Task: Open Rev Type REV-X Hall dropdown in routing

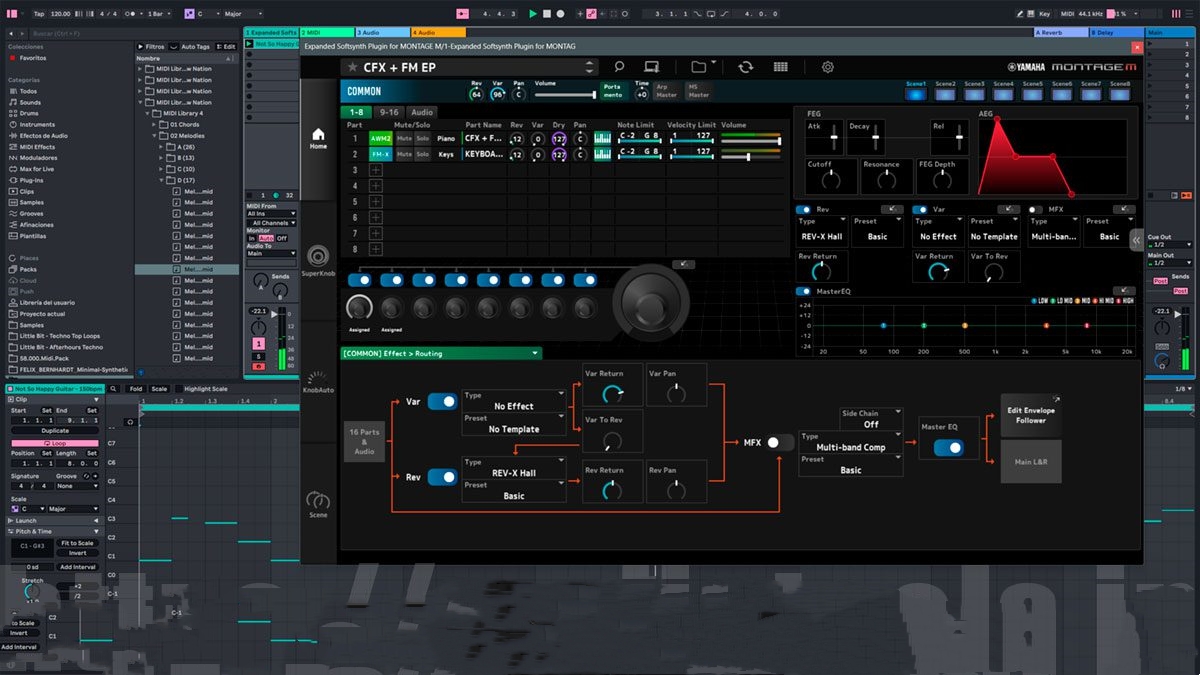Action: point(514,467)
